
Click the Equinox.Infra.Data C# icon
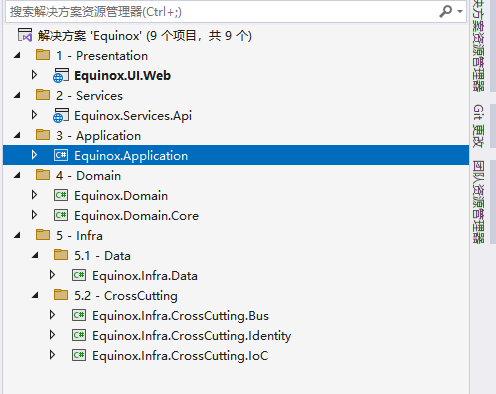79,275
